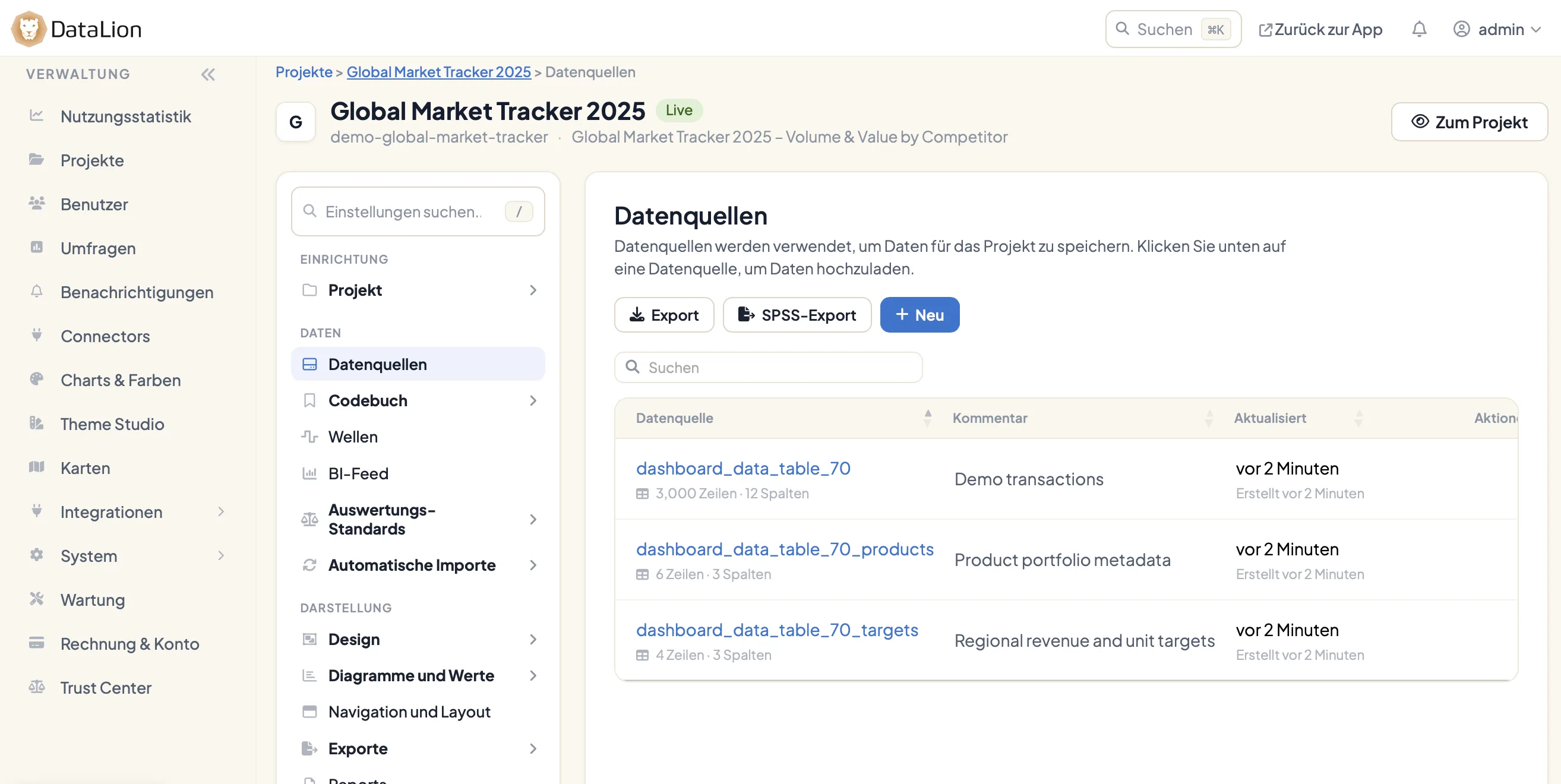Expand the Diagramme und Werte chevron
This screenshot has width=1561, height=784.
click(533, 675)
